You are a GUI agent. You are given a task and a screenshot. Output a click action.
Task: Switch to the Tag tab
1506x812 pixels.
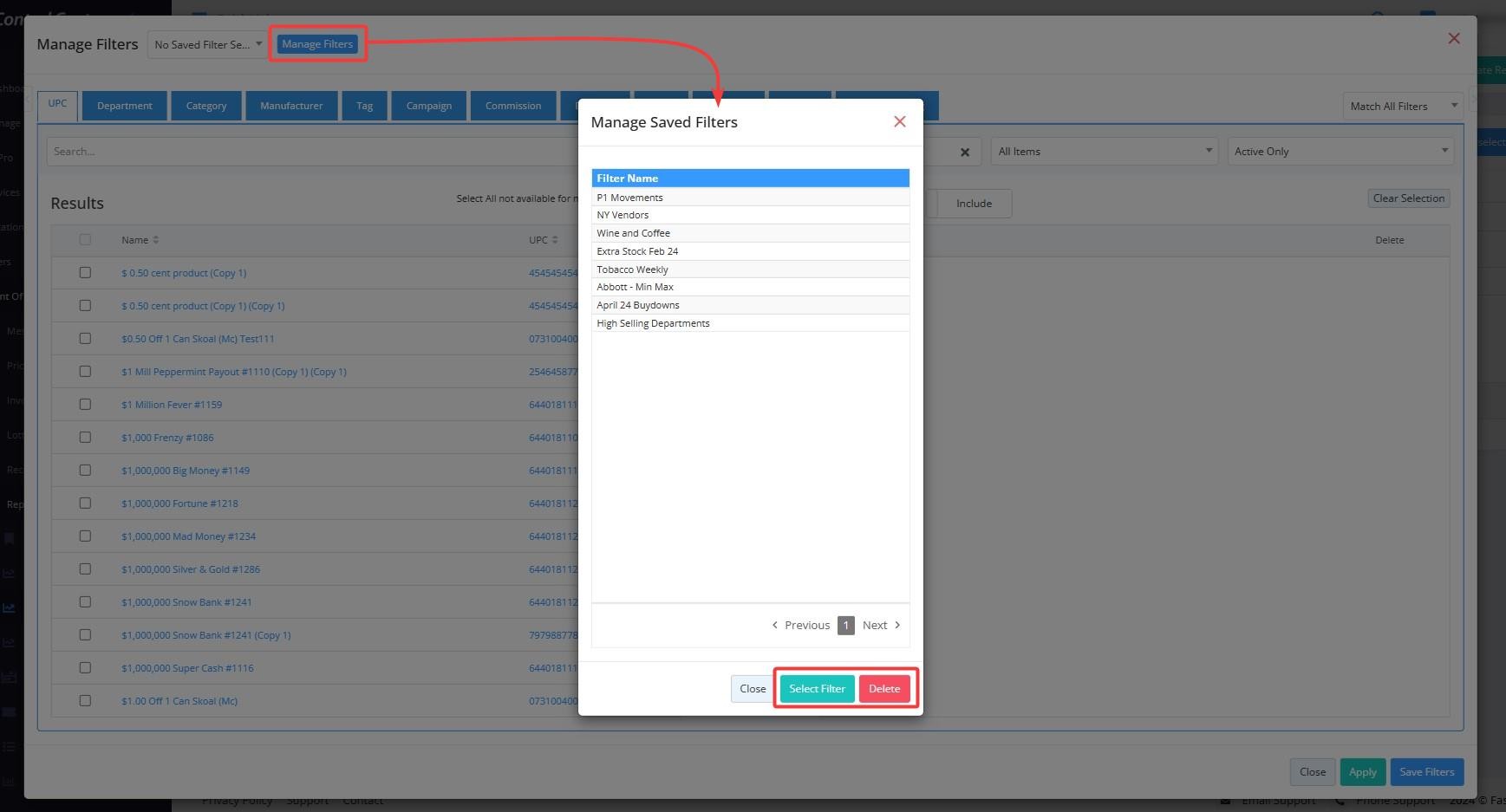364,106
